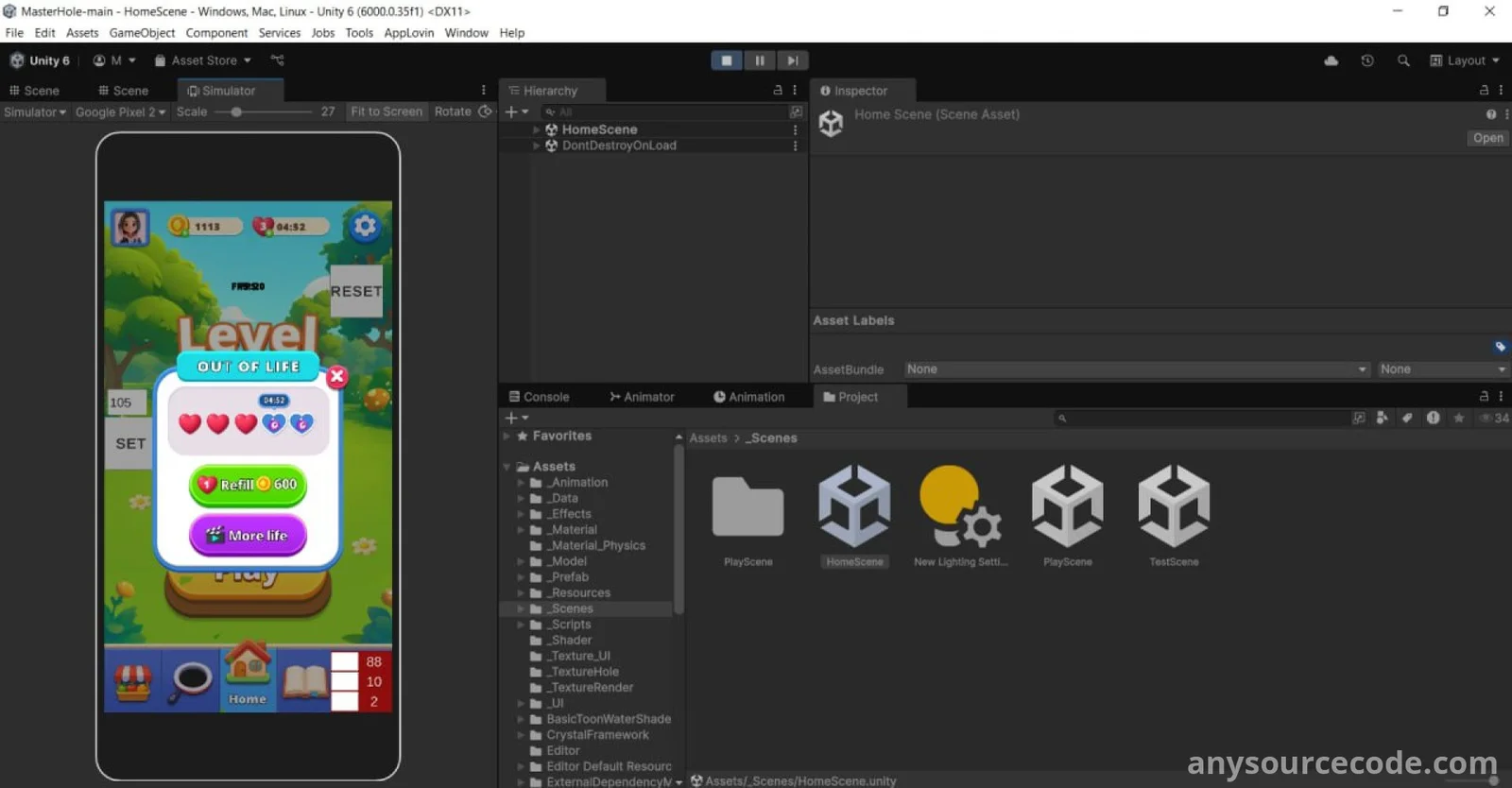Click the search by label icon in Project

pos(1407,418)
